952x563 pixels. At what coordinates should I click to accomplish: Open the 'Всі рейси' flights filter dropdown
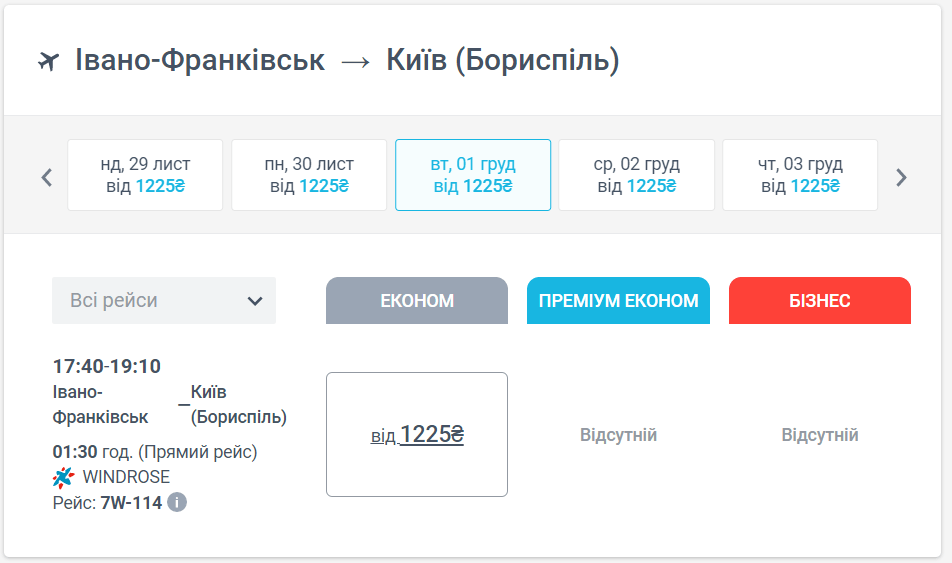click(164, 300)
